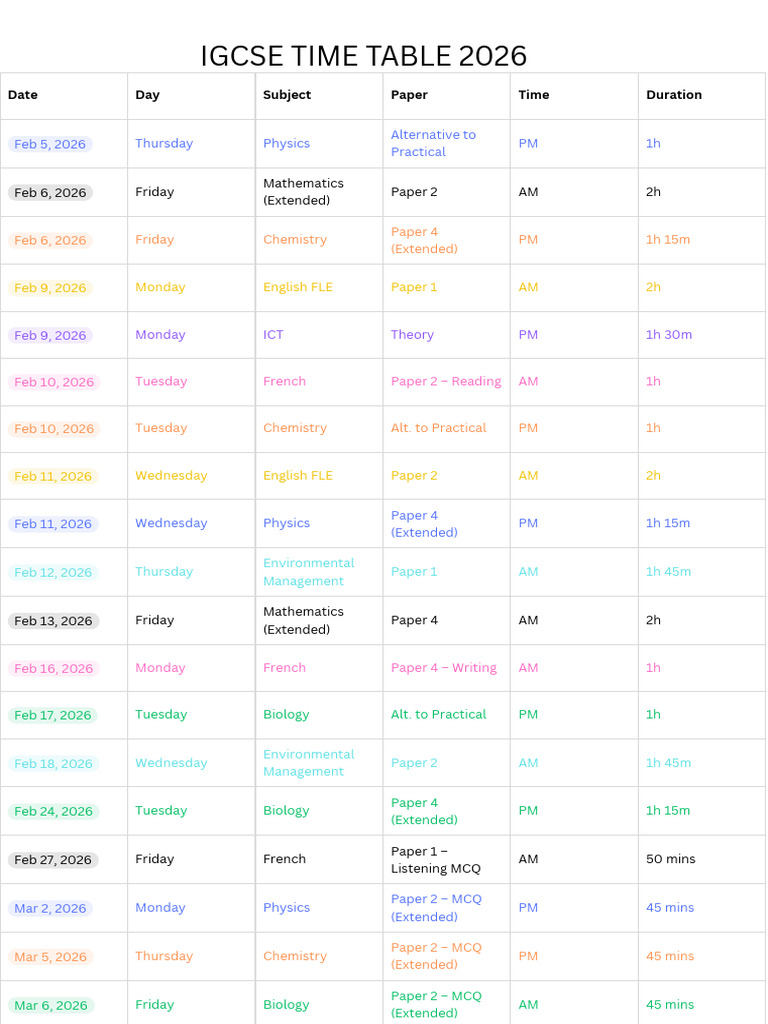The width and height of the screenshot is (768, 1024).
Task: Select the "ICT" subject cell
Action: (x=273, y=335)
